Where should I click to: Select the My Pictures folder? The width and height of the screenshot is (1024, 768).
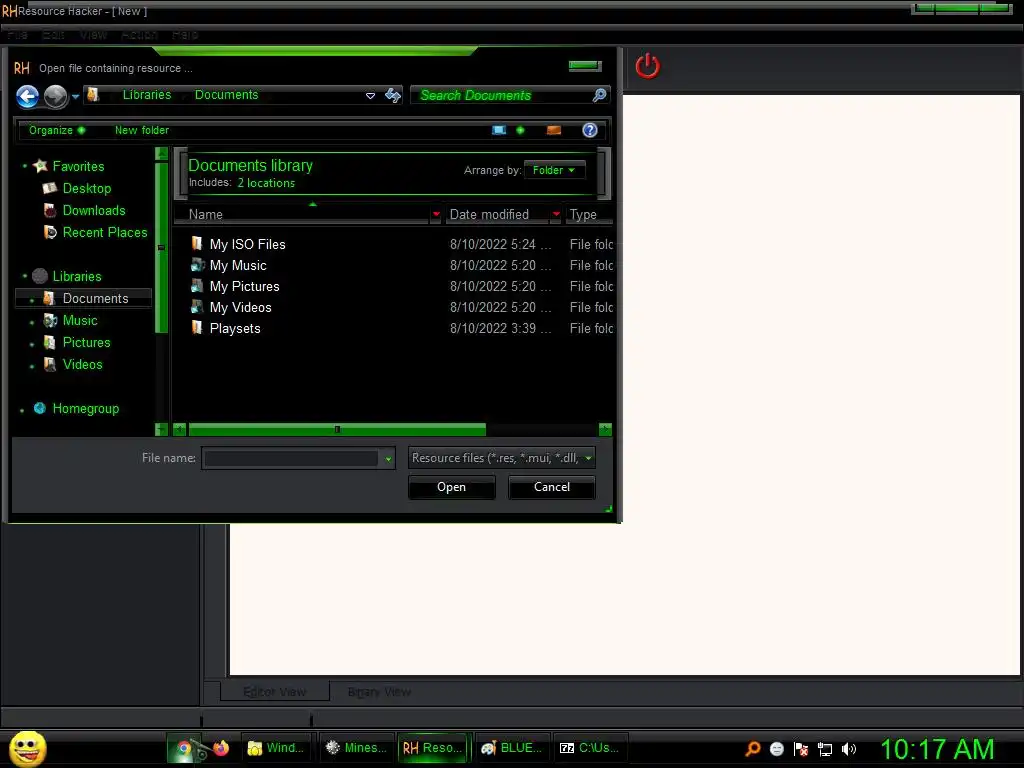tap(244, 286)
